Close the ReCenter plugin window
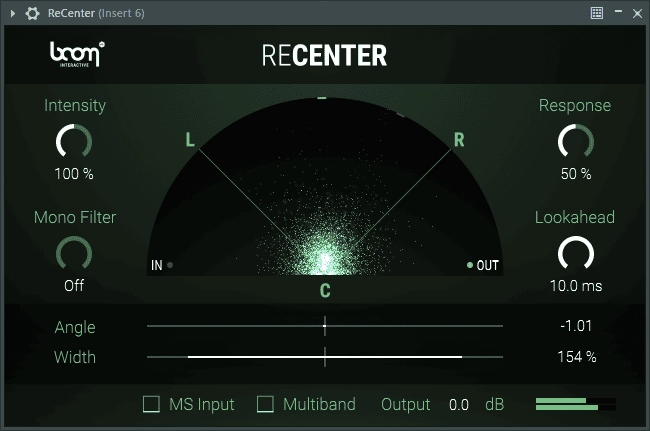The width and height of the screenshot is (650, 431). coord(638,13)
